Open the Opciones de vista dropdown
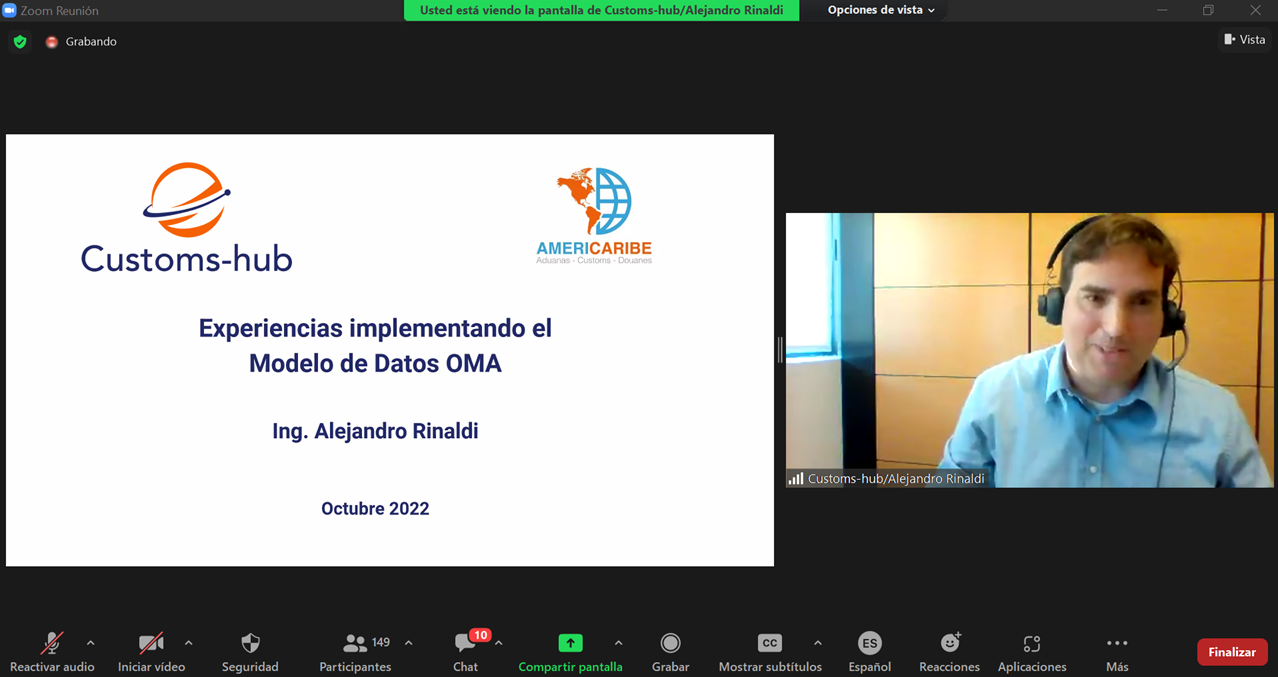 click(881, 10)
